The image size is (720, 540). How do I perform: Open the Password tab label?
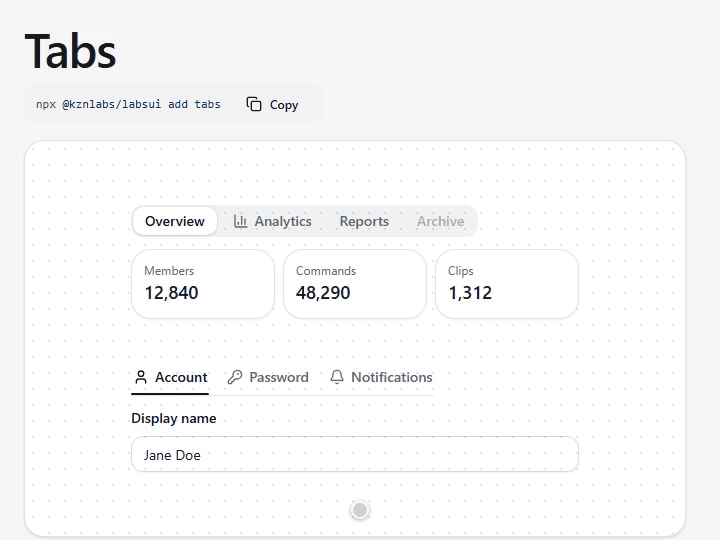(x=279, y=377)
